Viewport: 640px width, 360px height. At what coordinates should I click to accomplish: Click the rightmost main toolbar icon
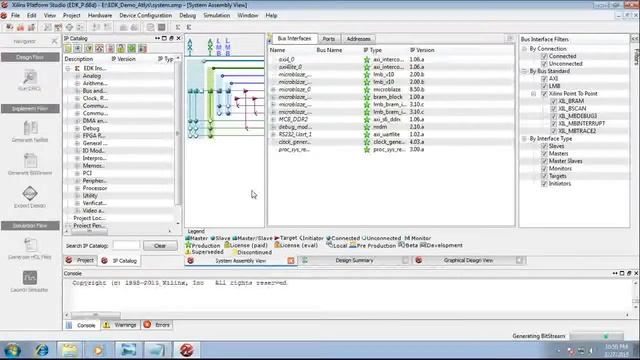189,27
